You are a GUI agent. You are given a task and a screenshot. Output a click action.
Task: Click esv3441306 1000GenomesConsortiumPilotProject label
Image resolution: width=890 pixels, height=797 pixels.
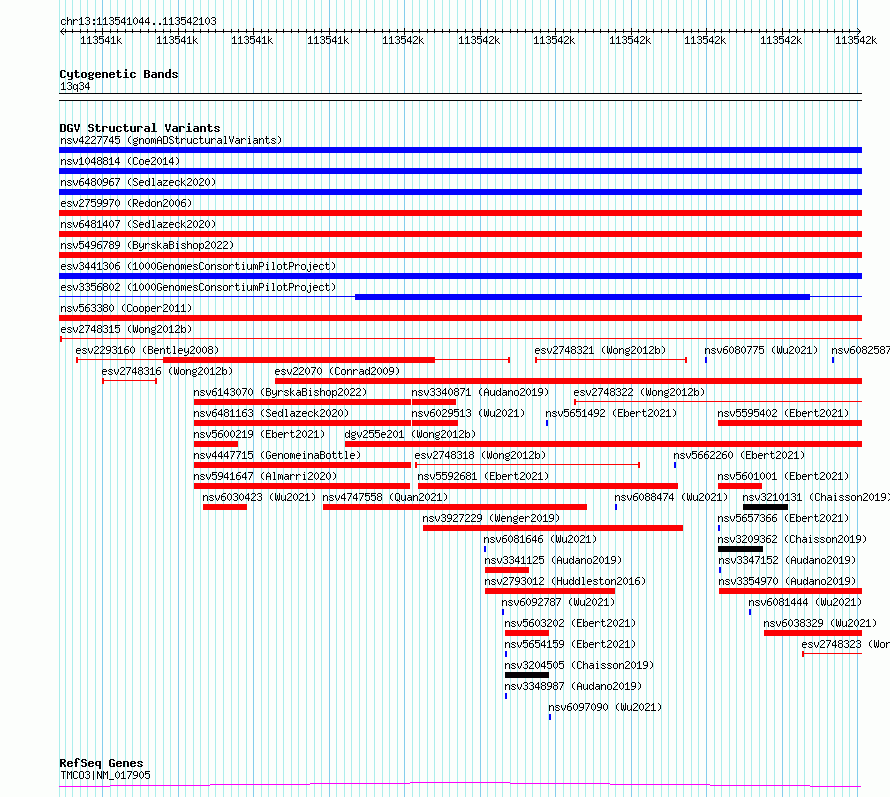point(198,266)
